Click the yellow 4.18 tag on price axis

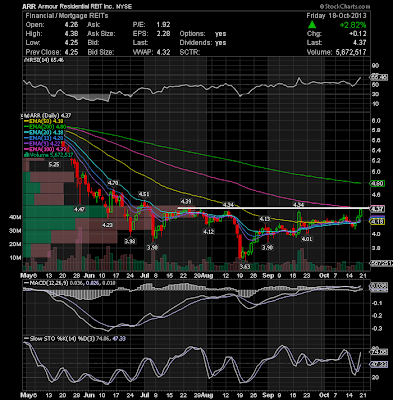[379, 222]
